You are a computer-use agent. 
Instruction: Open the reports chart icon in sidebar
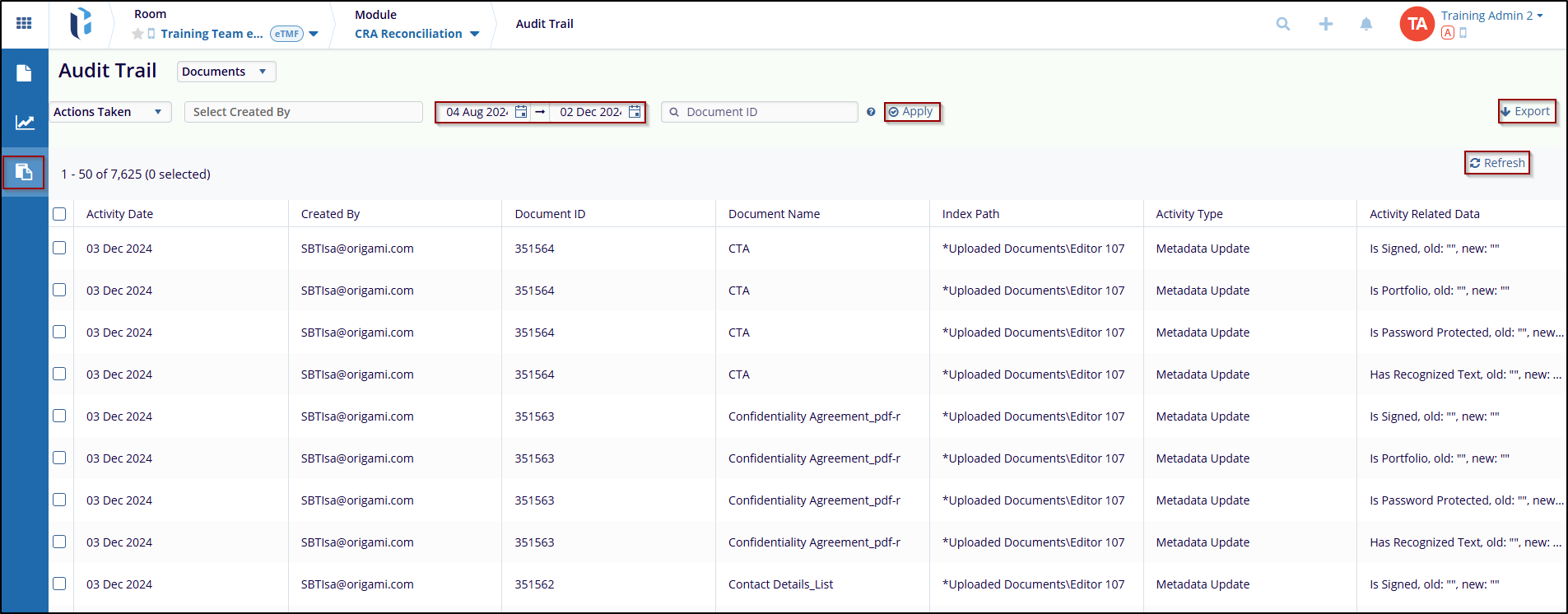click(24, 123)
